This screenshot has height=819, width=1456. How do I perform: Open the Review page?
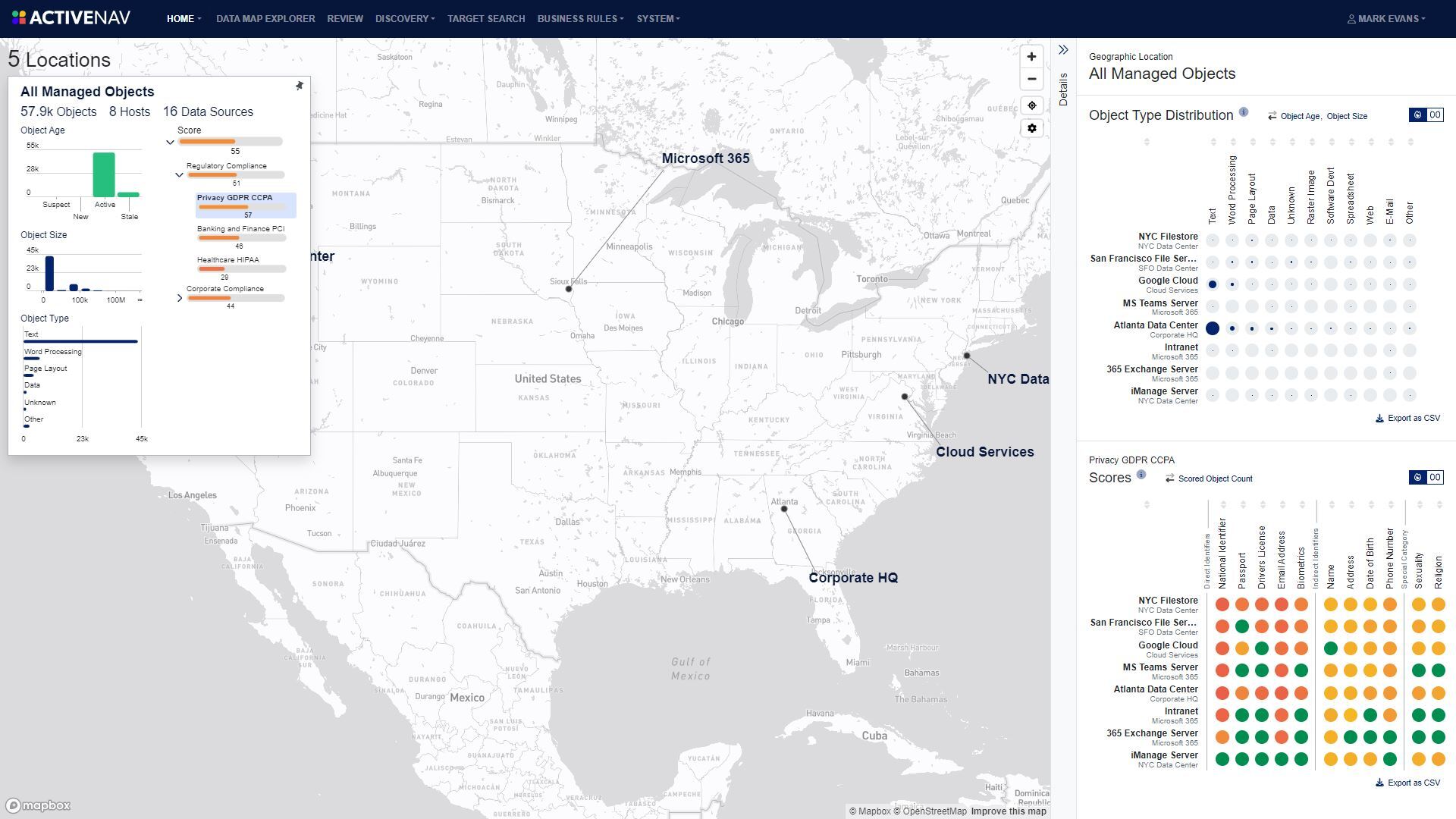345,18
